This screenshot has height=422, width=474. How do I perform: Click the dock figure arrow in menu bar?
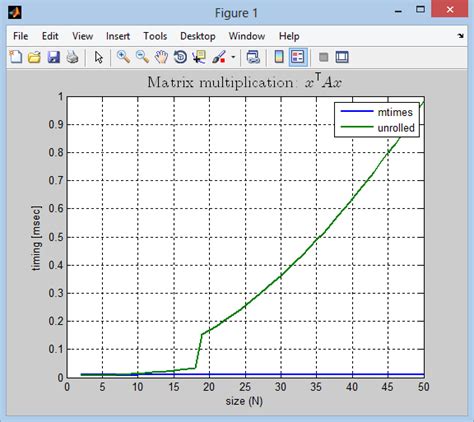click(x=461, y=36)
